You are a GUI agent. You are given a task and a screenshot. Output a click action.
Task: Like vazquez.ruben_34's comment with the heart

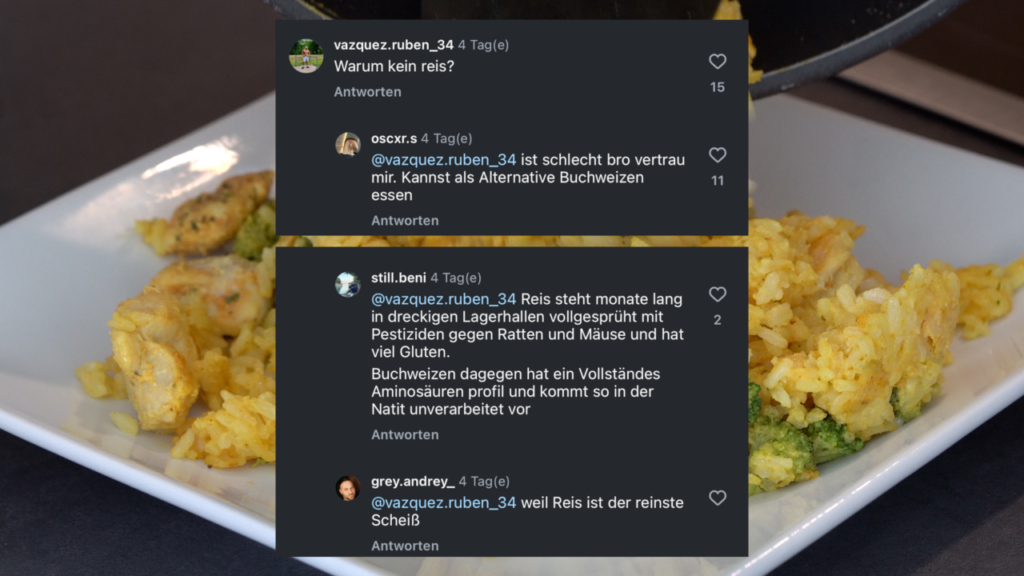(717, 61)
